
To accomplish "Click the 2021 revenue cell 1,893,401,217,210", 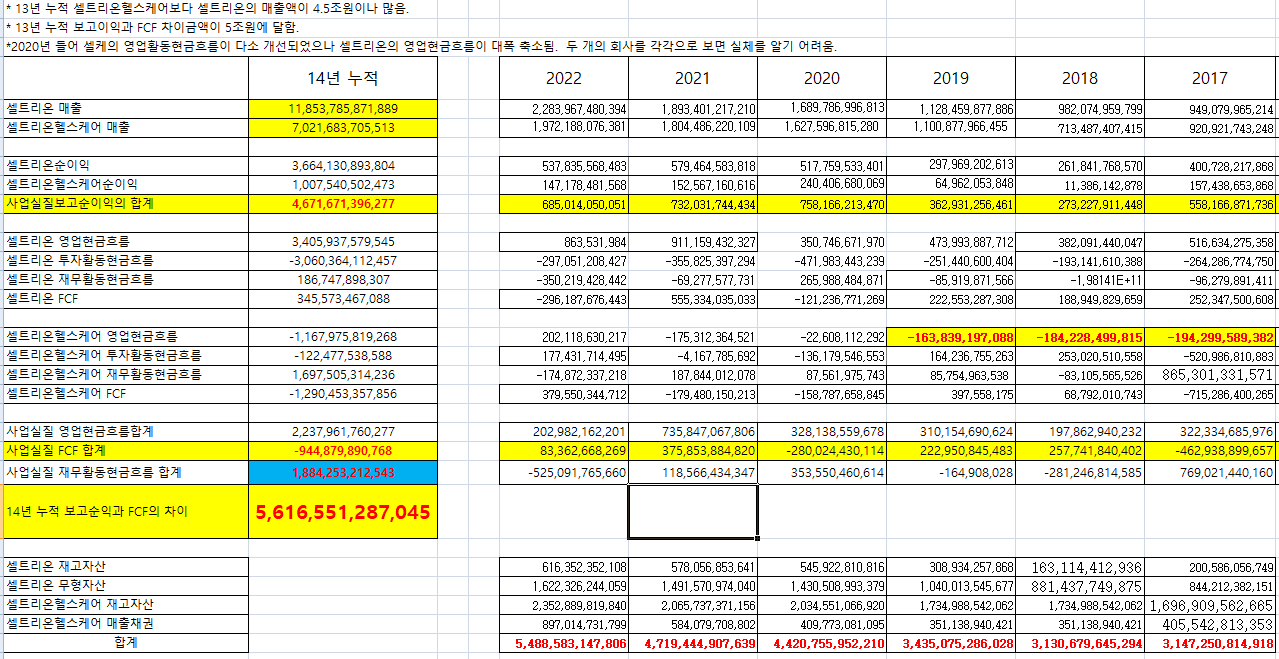I will (693, 108).
